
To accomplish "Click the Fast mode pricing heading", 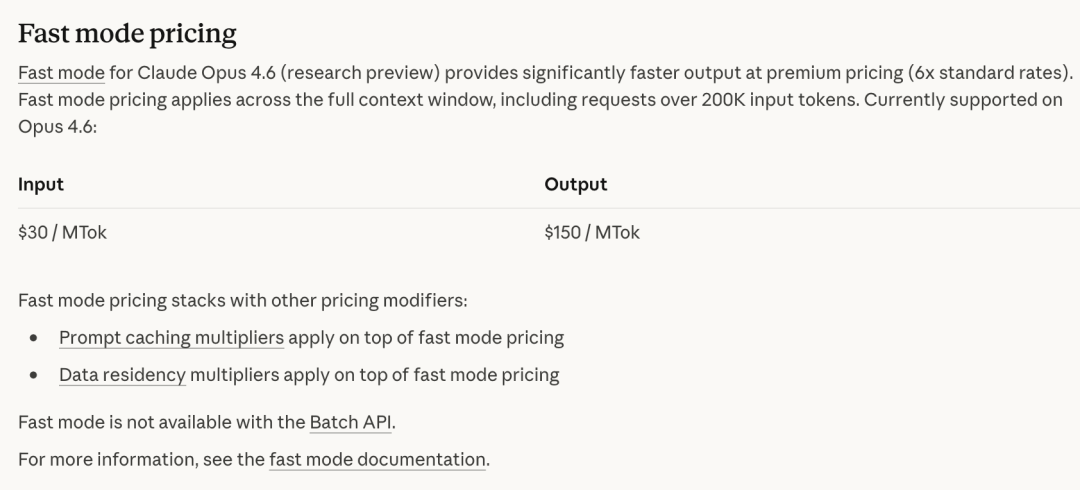I will coord(127,34).
